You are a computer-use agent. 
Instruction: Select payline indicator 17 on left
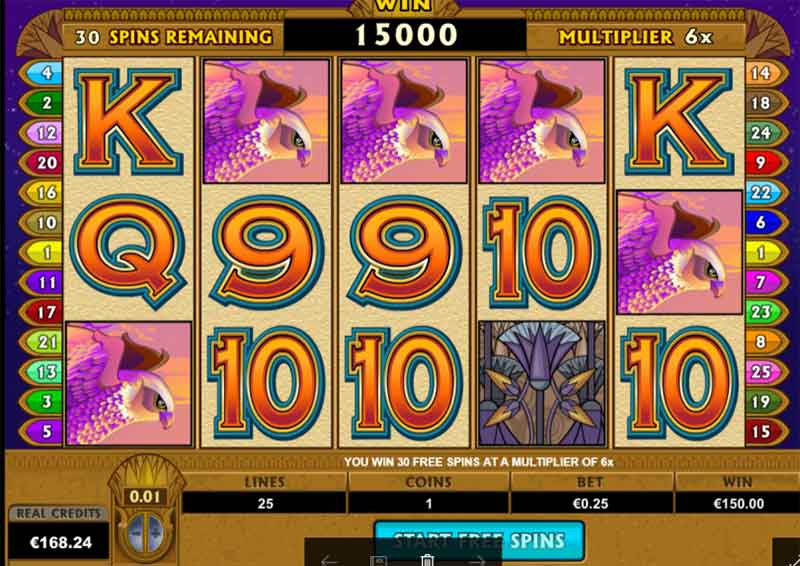click(x=41, y=312)
